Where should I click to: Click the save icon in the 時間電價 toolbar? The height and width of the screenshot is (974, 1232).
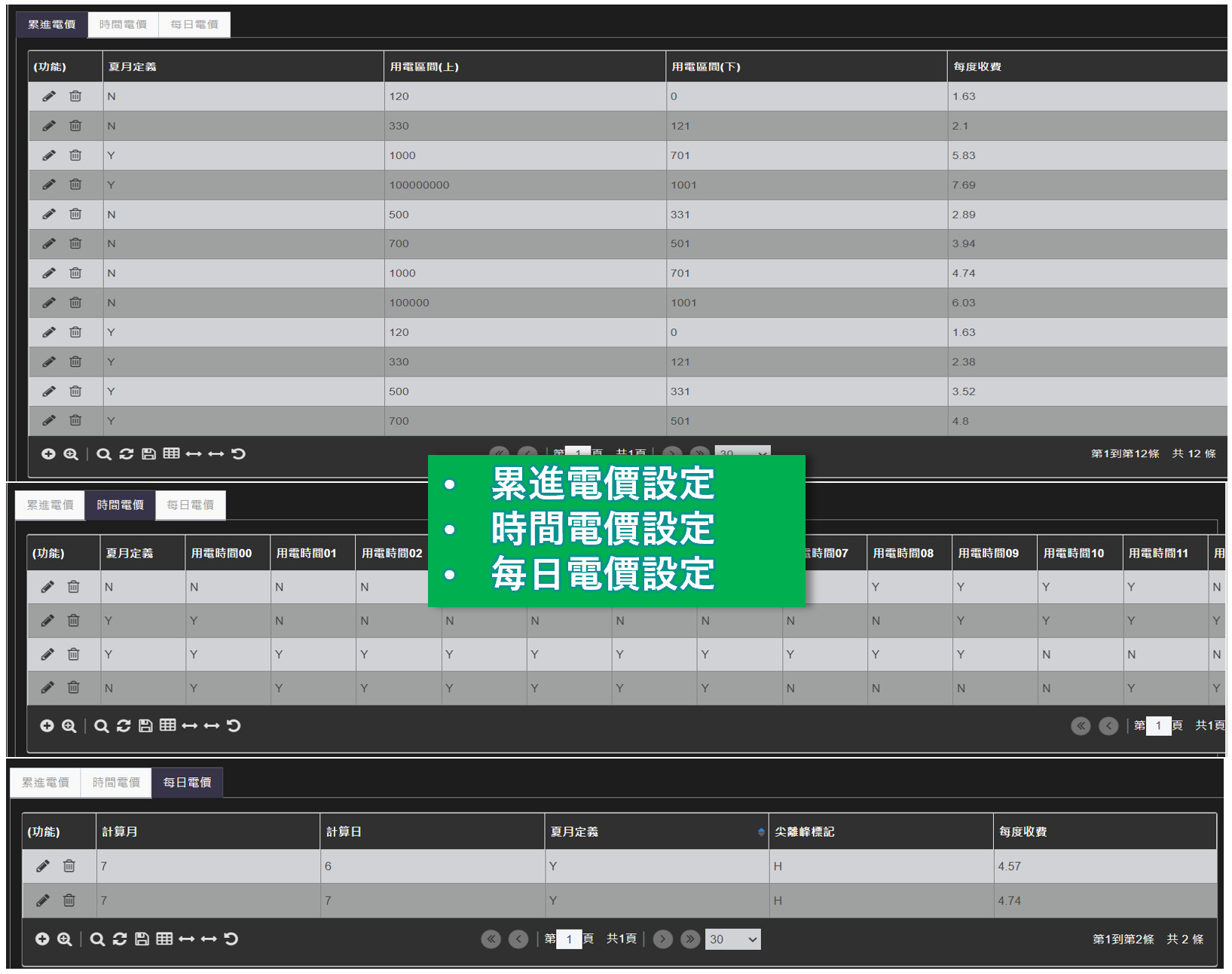click(x=145, y=725)
